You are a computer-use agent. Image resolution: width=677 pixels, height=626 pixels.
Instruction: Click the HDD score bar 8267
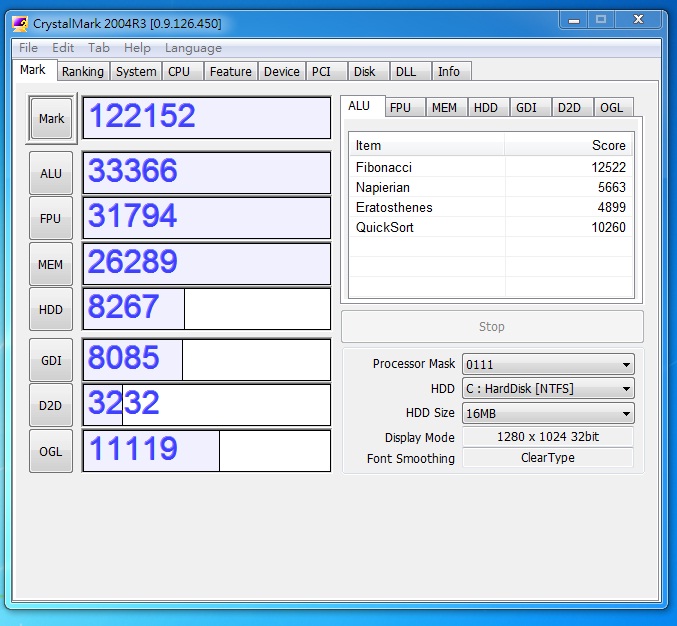207,309
